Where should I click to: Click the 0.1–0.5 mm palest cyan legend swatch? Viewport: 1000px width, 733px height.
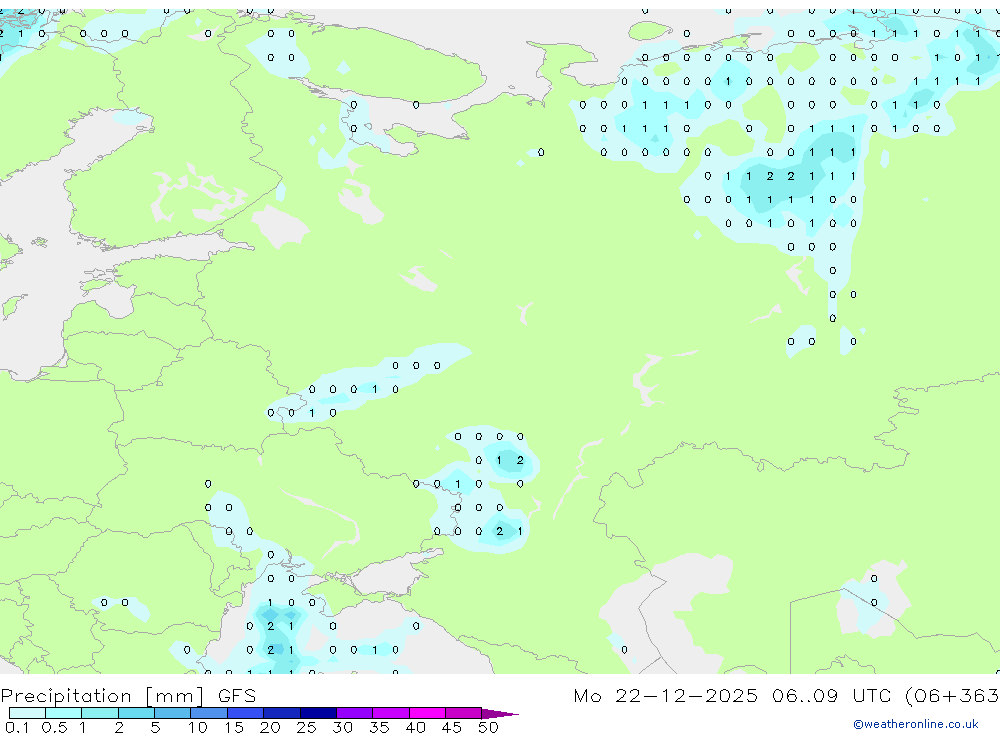point(27,713)
